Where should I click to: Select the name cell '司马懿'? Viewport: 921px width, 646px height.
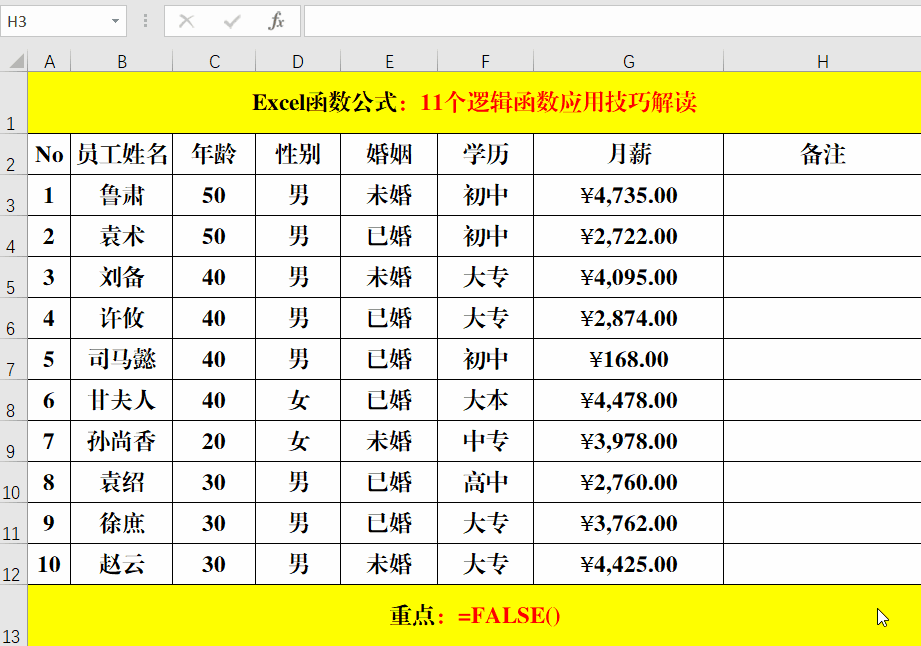click(122, 359)
